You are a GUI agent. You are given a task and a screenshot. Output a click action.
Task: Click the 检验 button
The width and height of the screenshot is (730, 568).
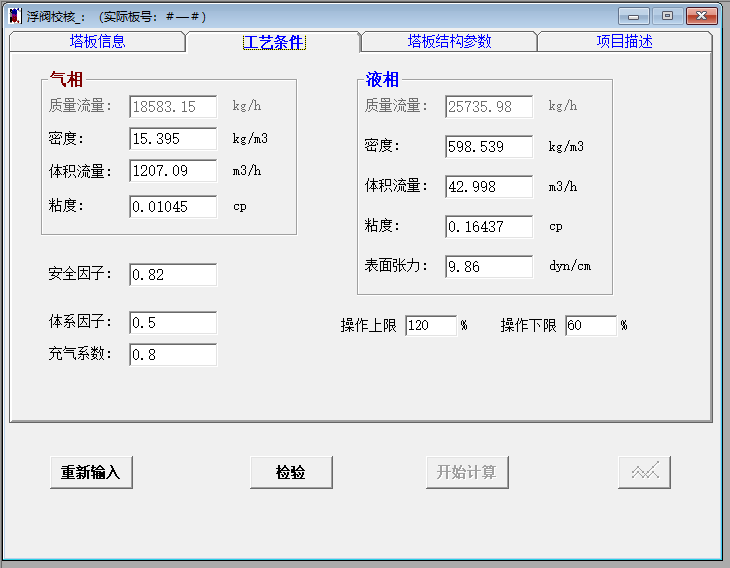[x=291, y=472]
